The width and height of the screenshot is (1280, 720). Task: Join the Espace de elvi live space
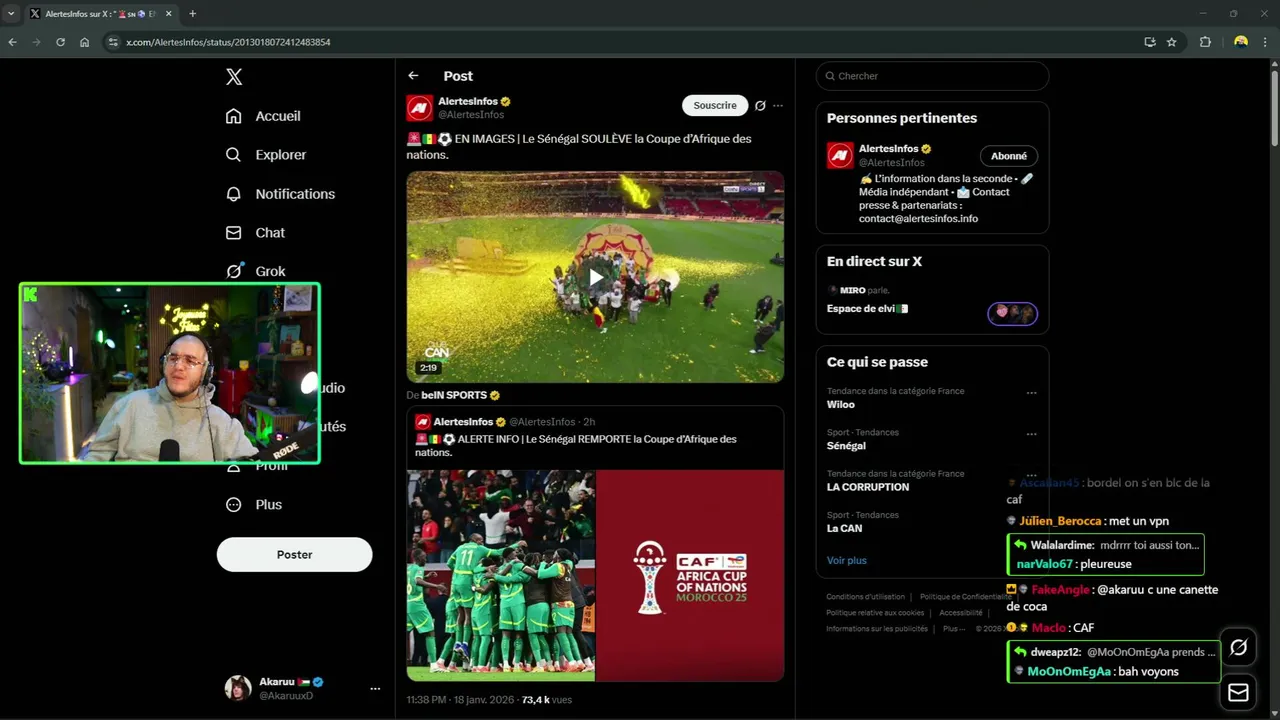click(x=867, y=309)
